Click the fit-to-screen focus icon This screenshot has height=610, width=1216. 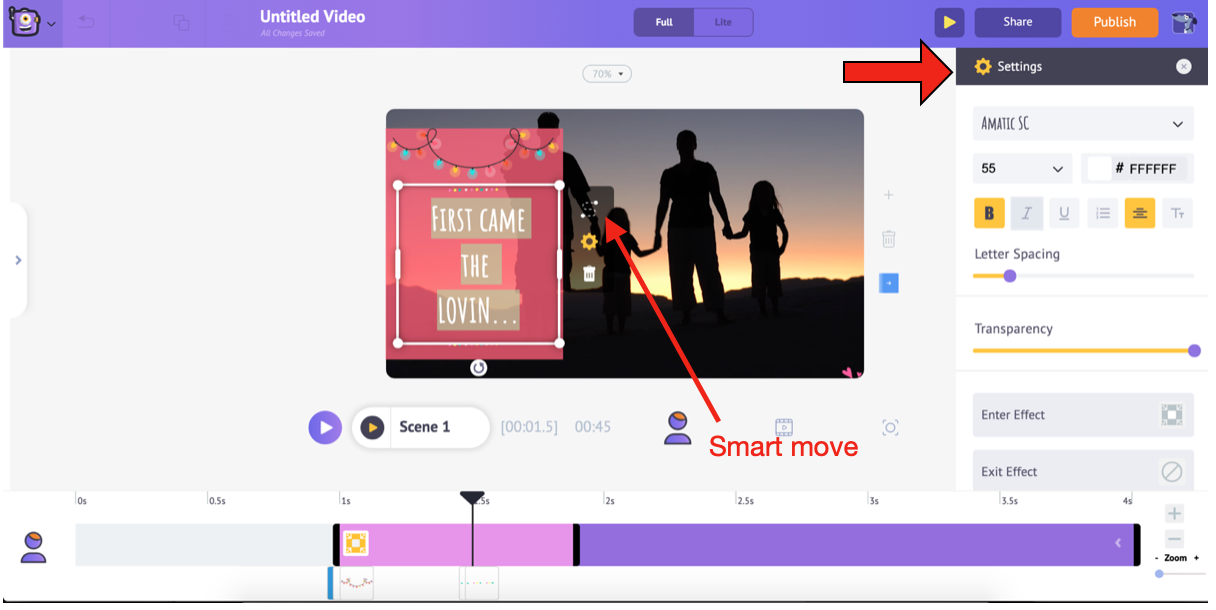890,428
